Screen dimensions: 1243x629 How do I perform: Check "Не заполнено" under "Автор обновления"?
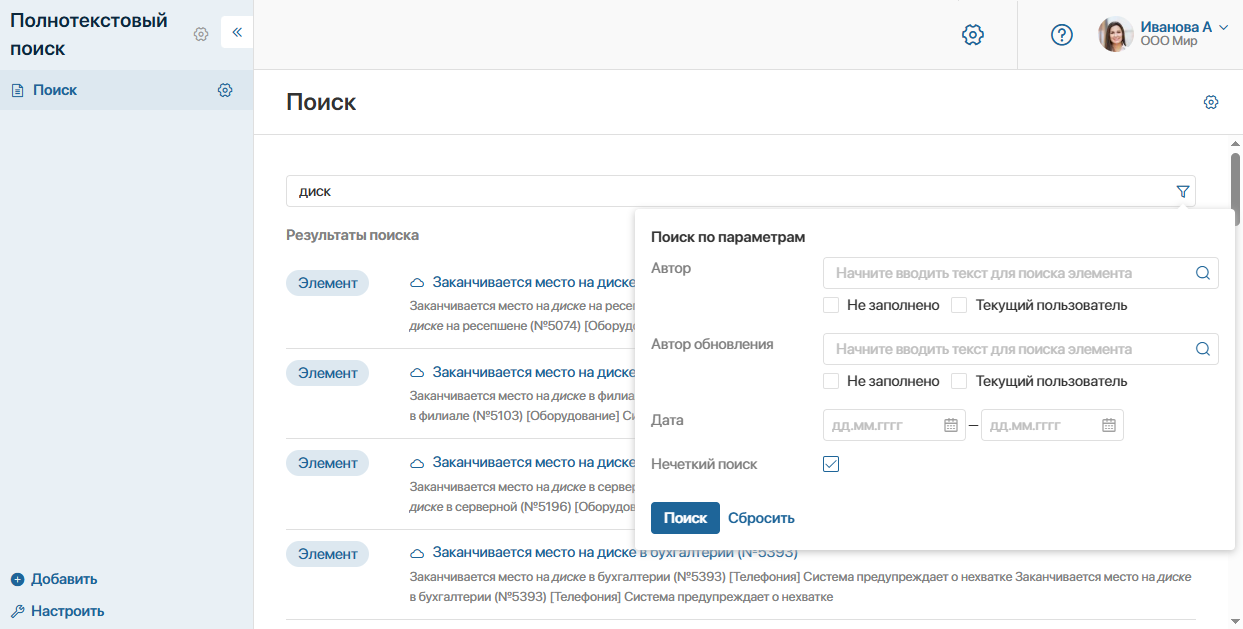point(831,381)
